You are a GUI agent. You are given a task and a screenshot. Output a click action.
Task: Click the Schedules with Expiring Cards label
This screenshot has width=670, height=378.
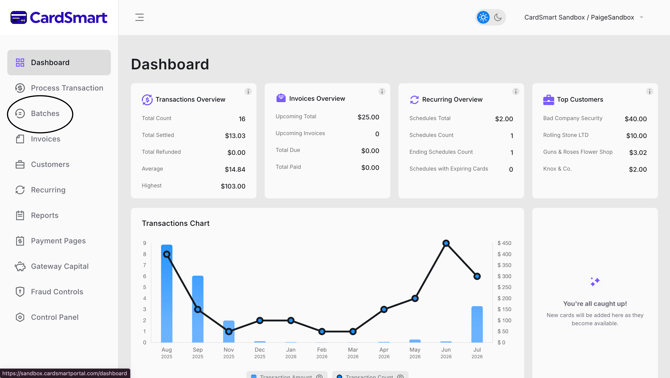[x=449, y=169]
